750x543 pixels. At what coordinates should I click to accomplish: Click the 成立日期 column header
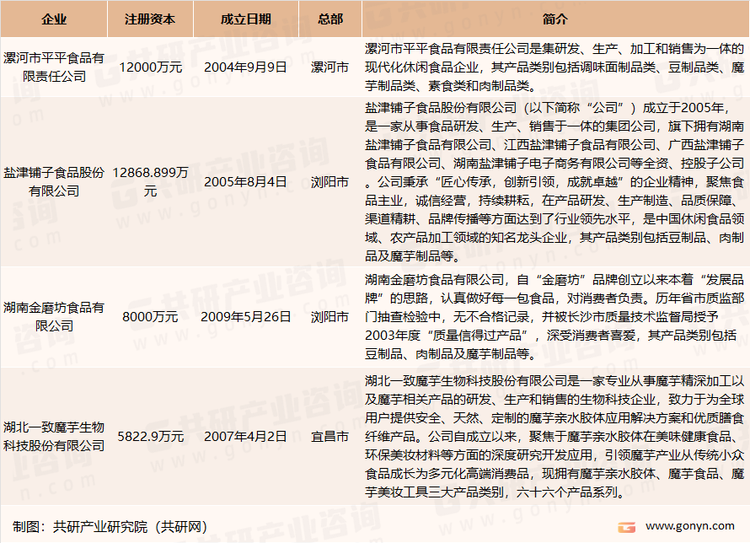coord(246,19)
